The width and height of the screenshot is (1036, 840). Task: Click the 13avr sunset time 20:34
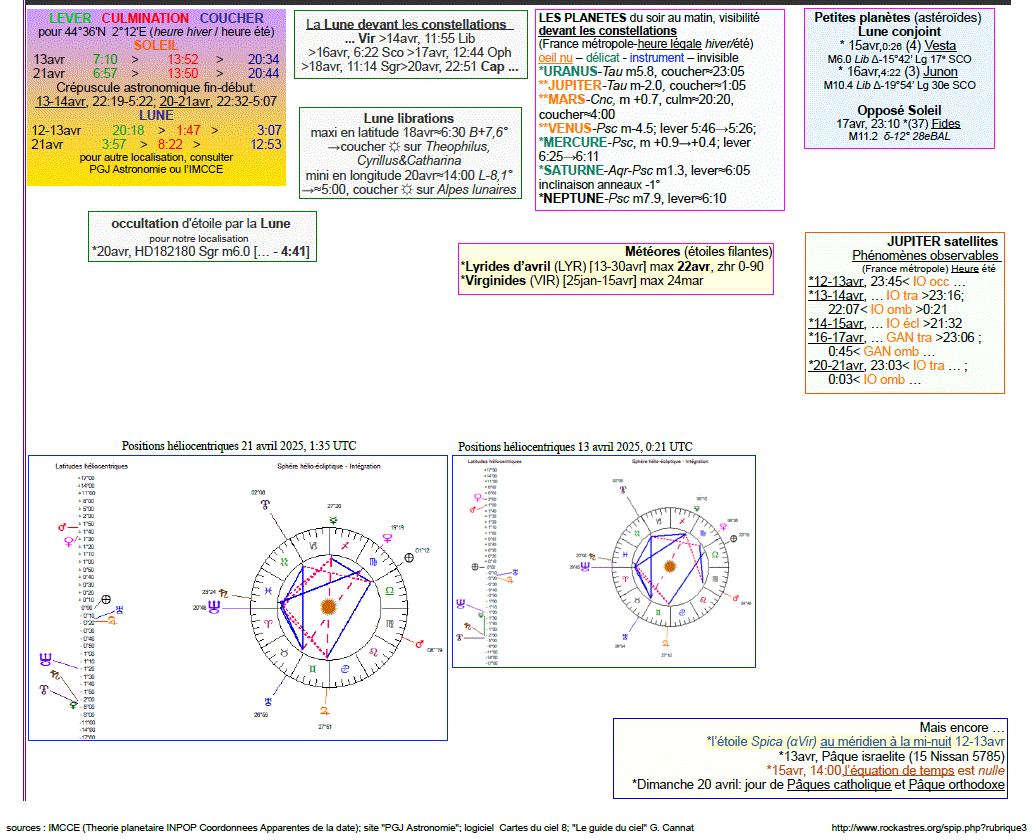pos(264,59)
